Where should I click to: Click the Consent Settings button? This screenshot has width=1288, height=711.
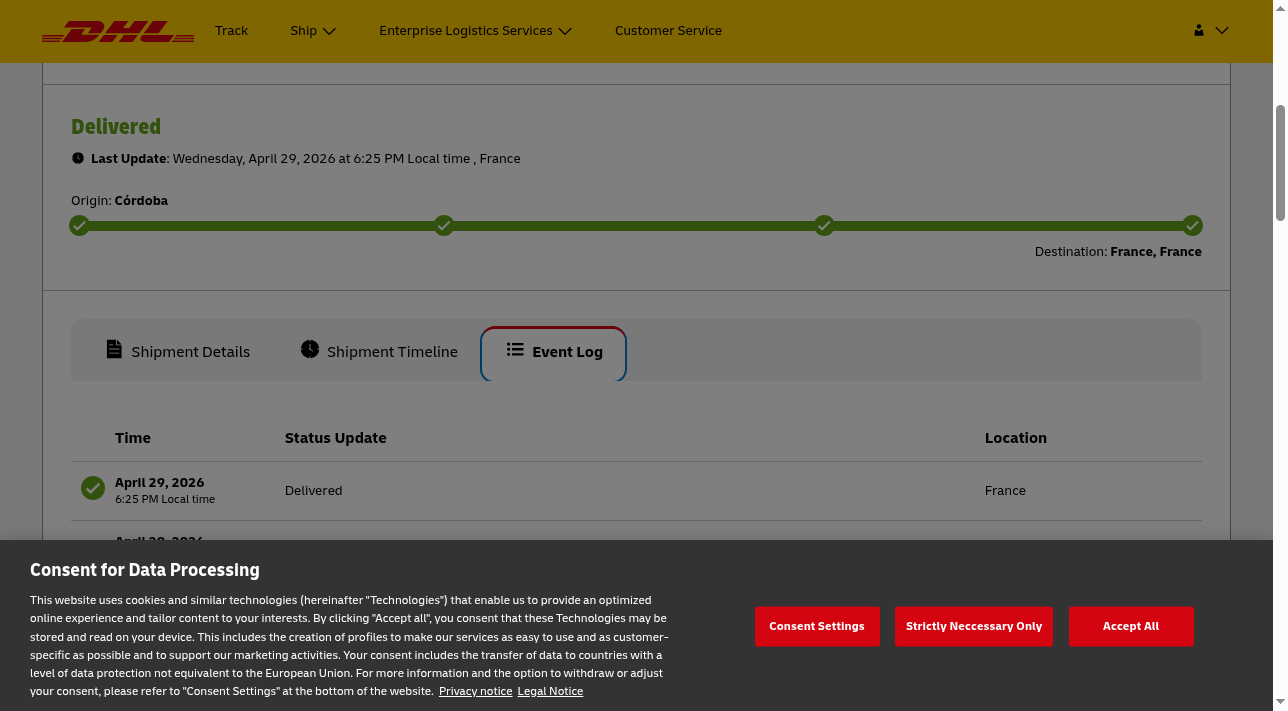[x=817, y=626]
